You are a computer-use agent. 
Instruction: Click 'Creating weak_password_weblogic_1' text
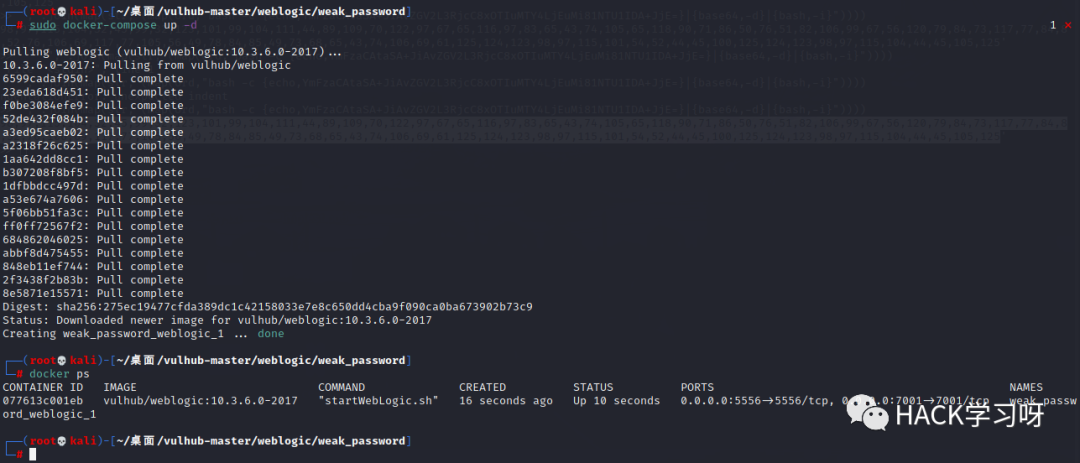113,334
